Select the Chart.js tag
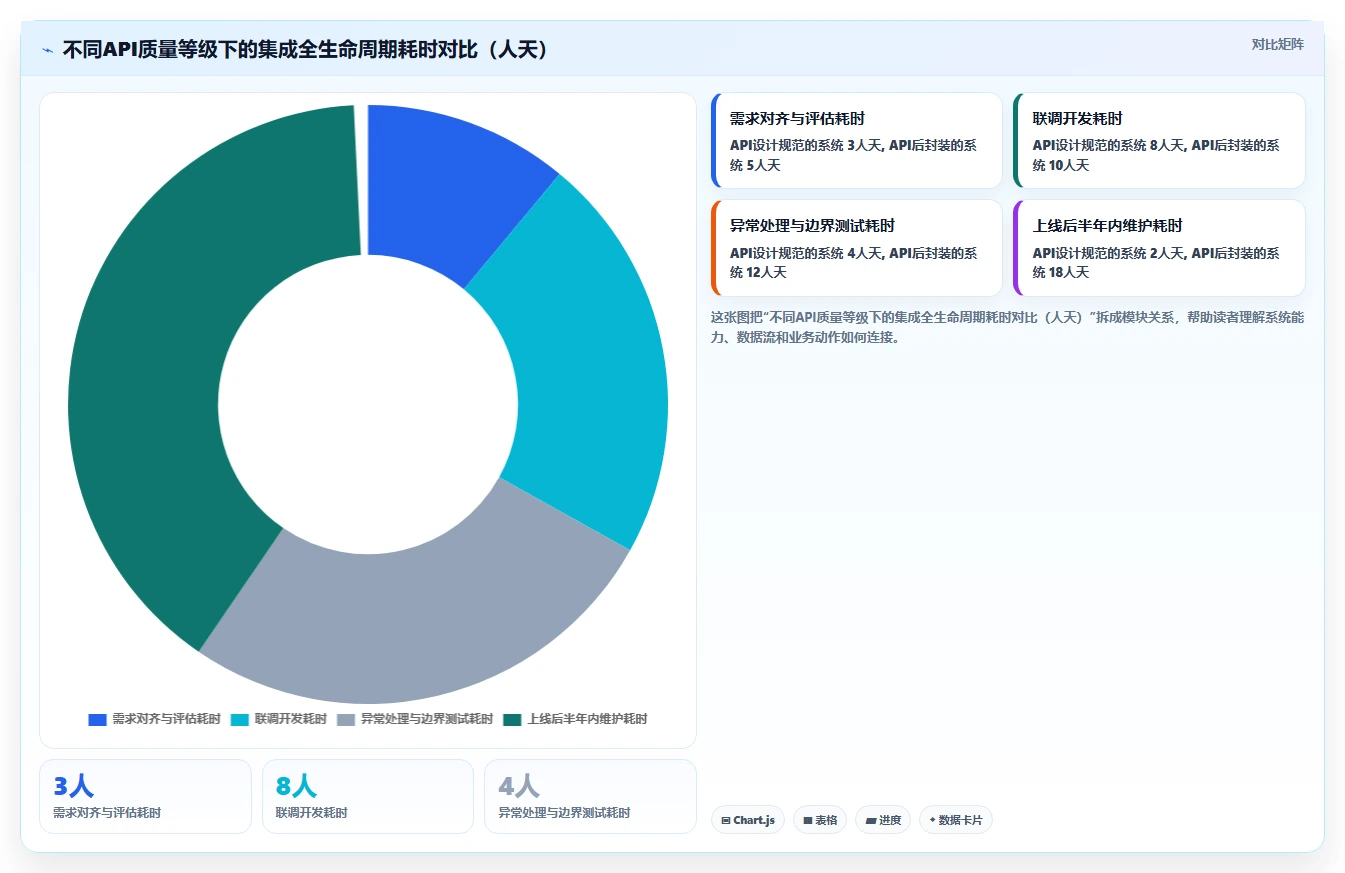This screenshot has width=1345, height=873. pos(748,820)
